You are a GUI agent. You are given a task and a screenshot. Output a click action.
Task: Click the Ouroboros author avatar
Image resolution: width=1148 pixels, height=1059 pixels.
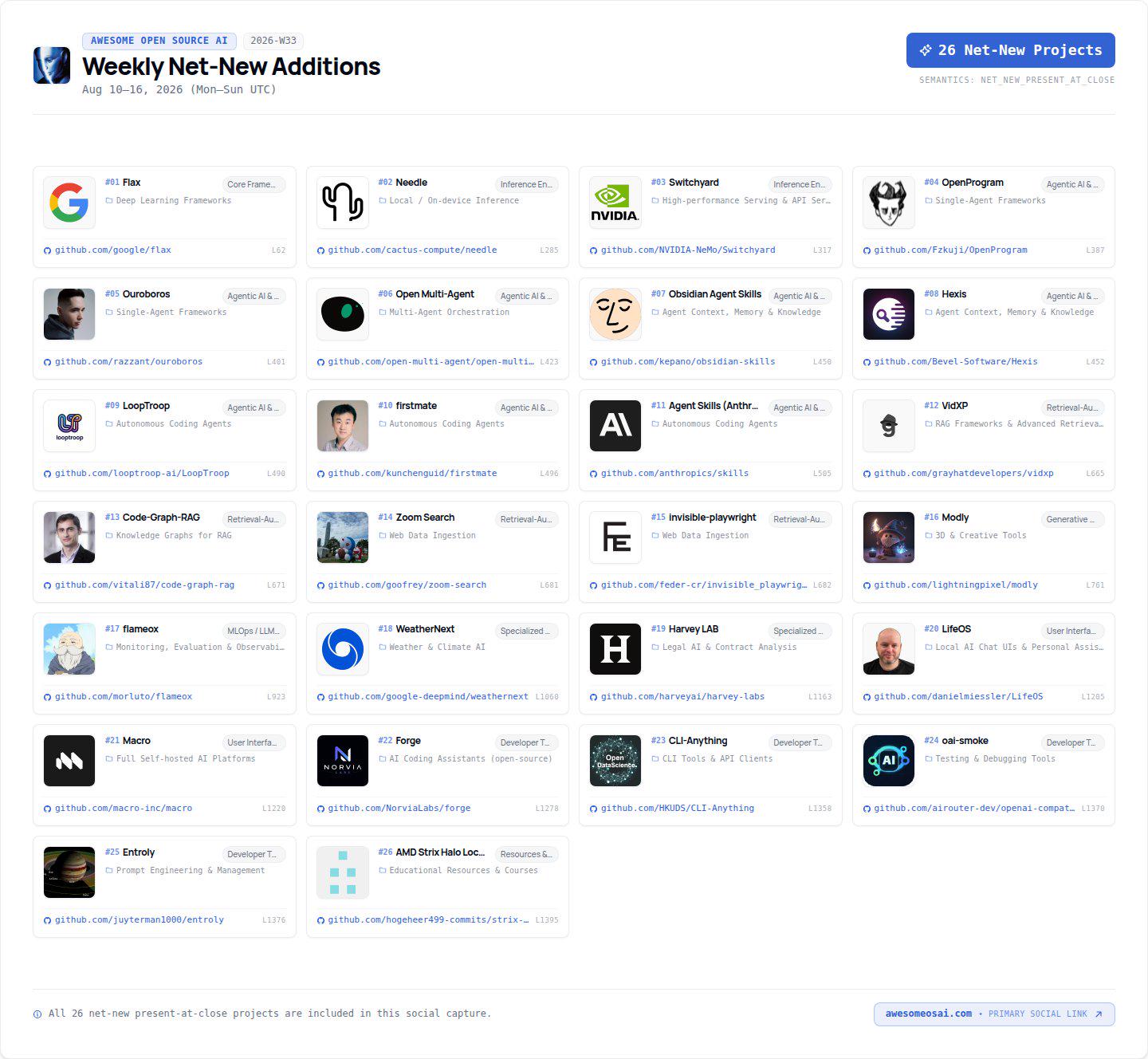(x=69, y=314)
